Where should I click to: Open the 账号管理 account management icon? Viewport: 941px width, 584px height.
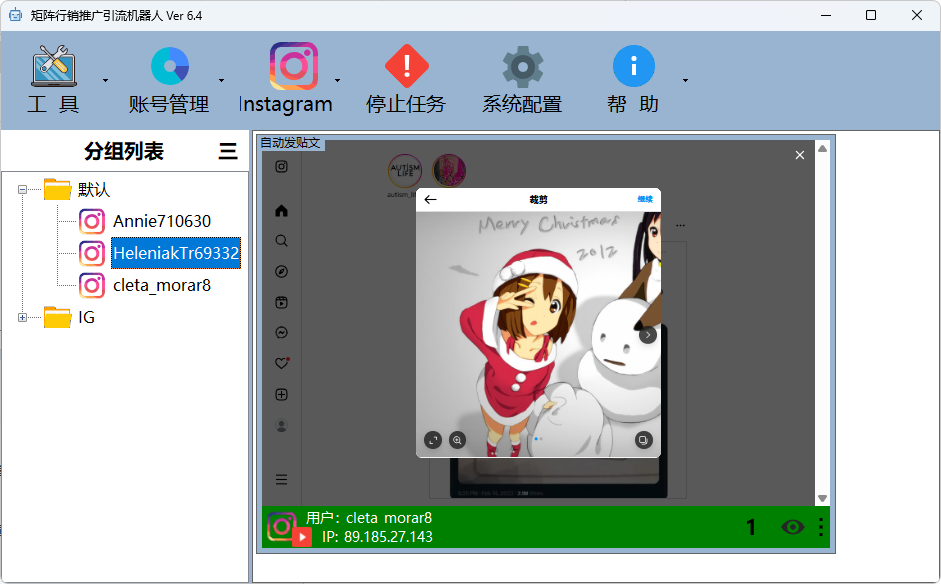[x=170, y=66]
